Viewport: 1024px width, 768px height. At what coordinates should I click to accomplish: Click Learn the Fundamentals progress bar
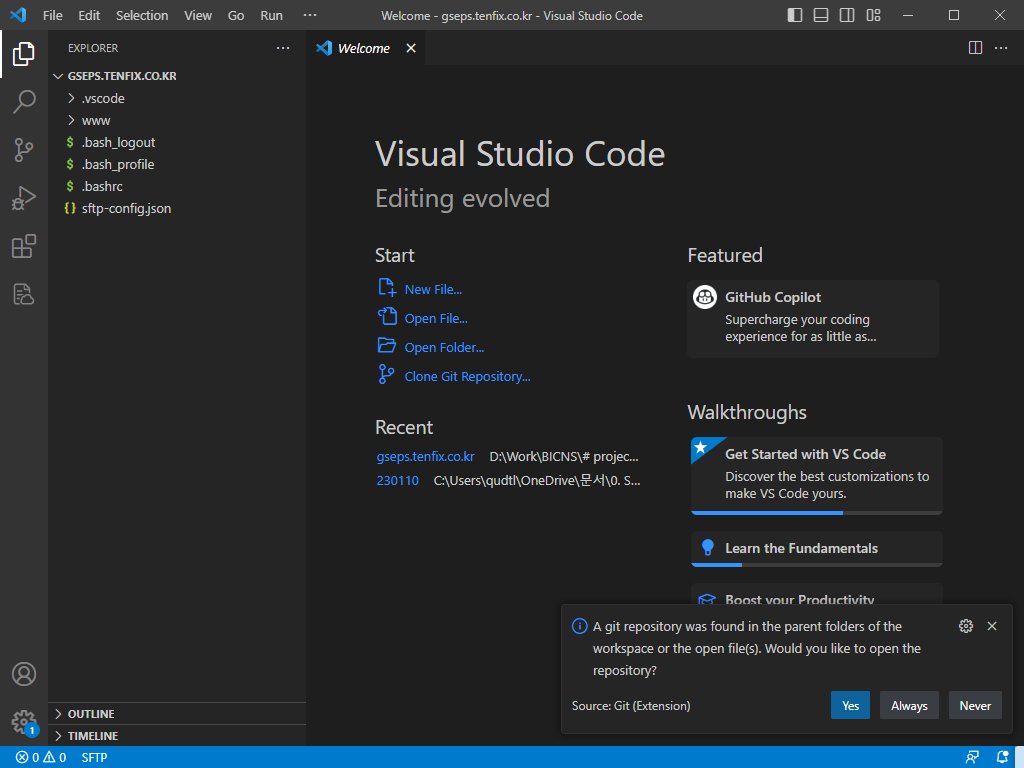(816, 564)
